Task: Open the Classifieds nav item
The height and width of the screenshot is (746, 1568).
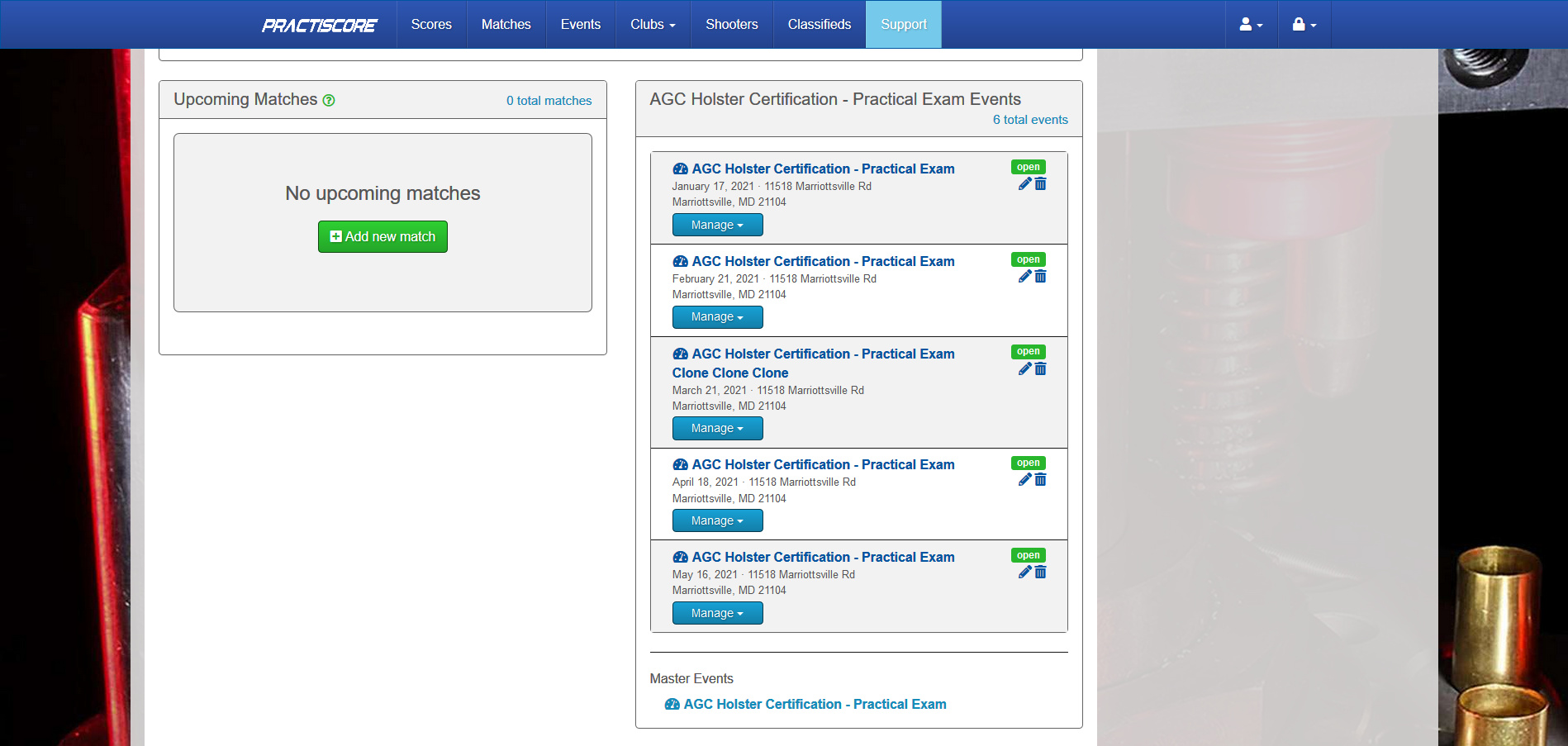Action: click(820, 25)
